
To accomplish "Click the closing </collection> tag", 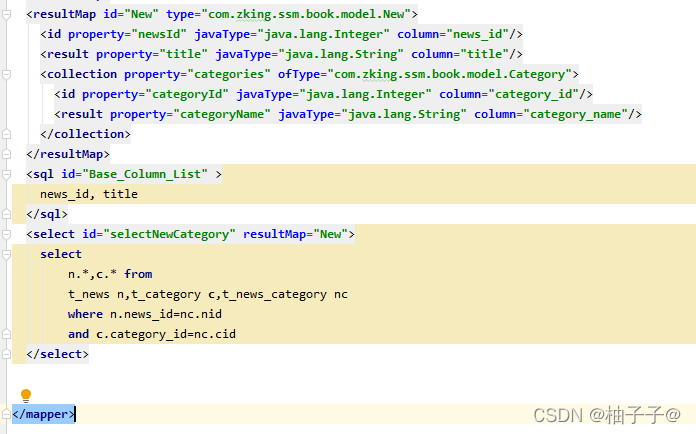I will [85, 134].
